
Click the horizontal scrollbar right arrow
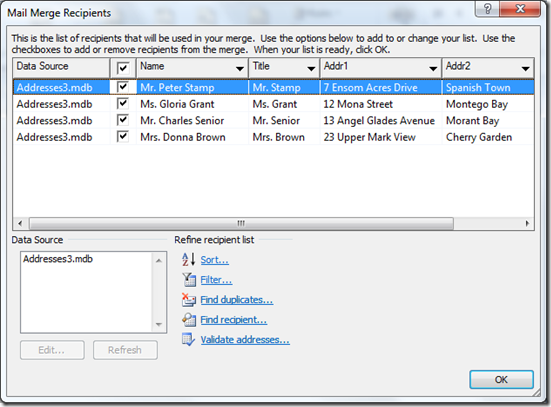click(527, 223)
